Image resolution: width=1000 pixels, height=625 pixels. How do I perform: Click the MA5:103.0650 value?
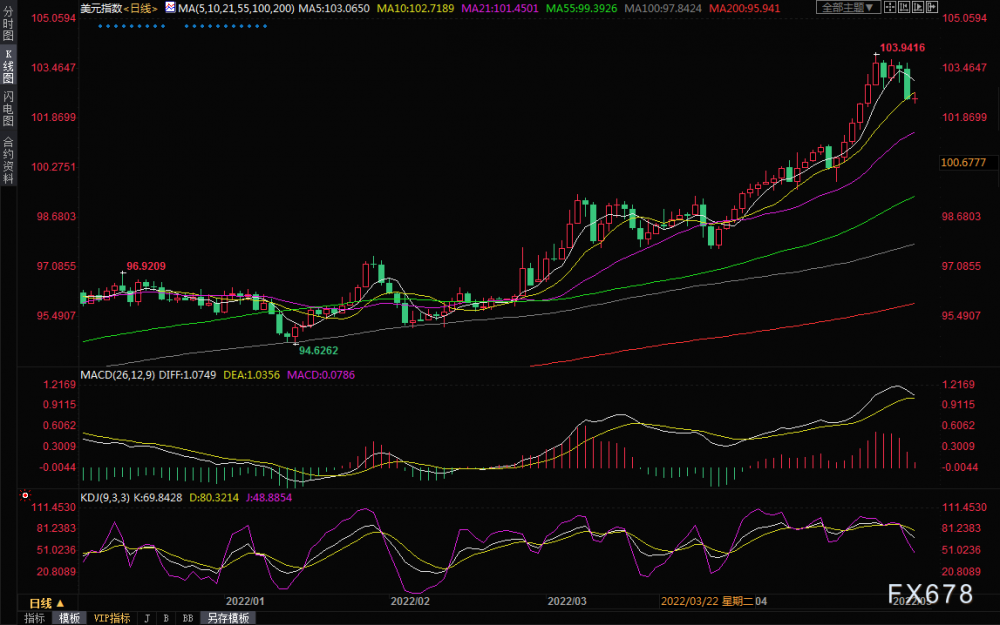click(334, 8)
